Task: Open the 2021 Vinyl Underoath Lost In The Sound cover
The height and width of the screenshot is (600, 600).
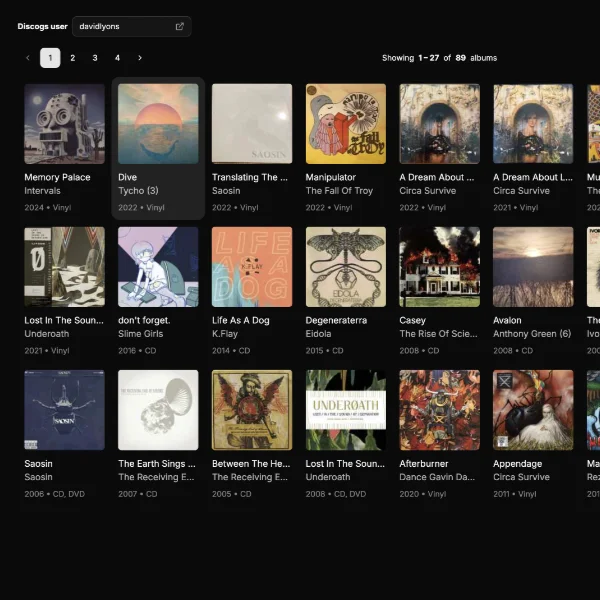Action: click(64, 267)
